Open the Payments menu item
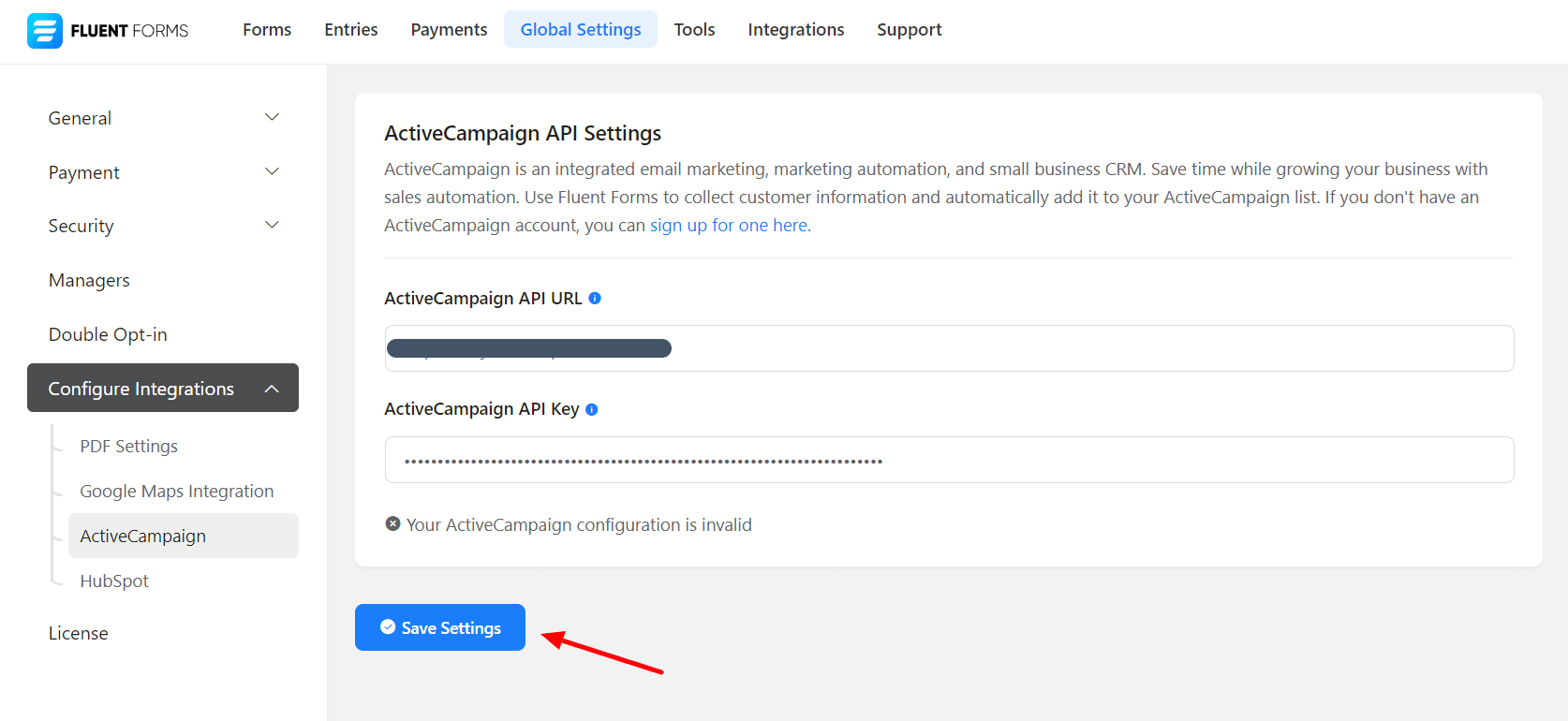The width and height of the screenshot is (1568, 721). coord(449,30)
